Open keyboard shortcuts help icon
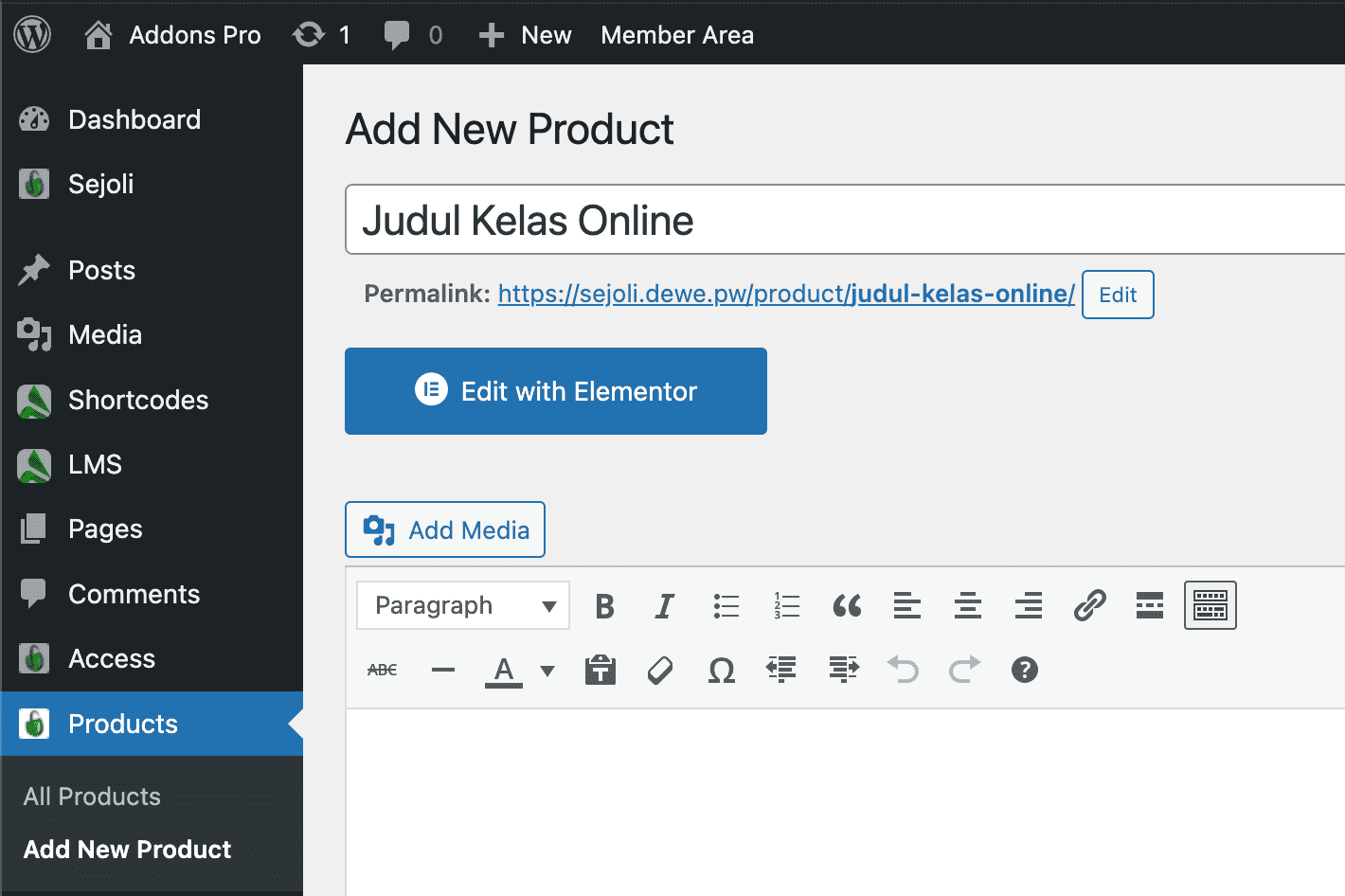The image size is (1345, 896). pyautogui.click(x=1025, y=671)
